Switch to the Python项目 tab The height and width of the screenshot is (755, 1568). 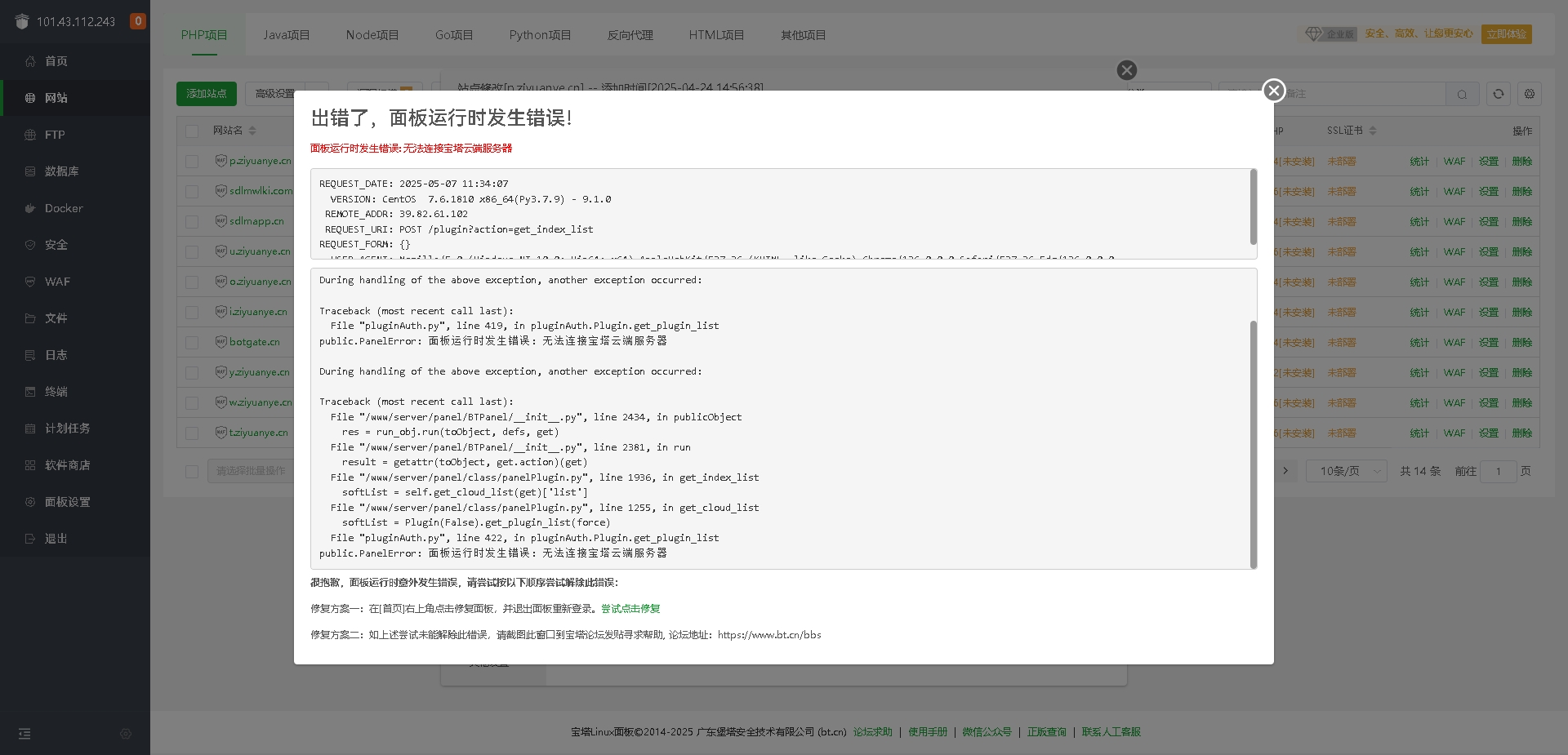540,35
